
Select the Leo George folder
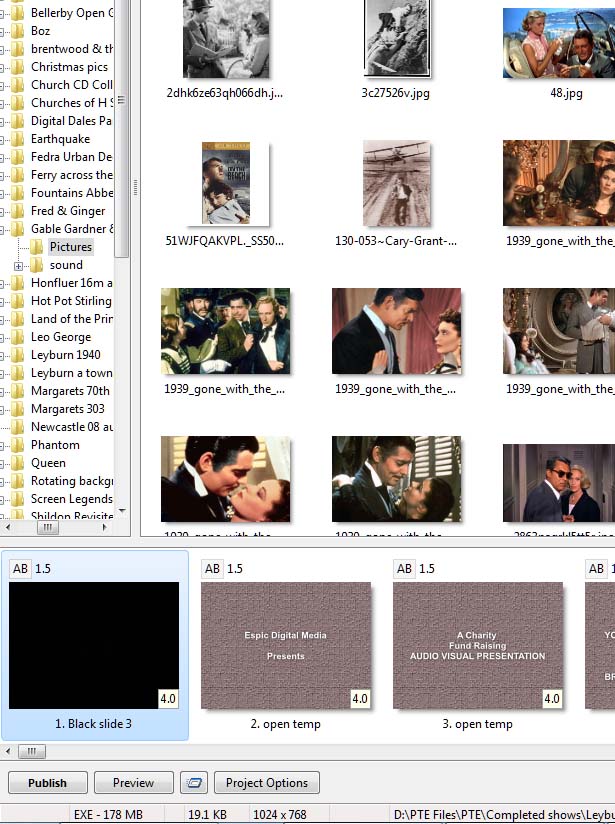61,337
